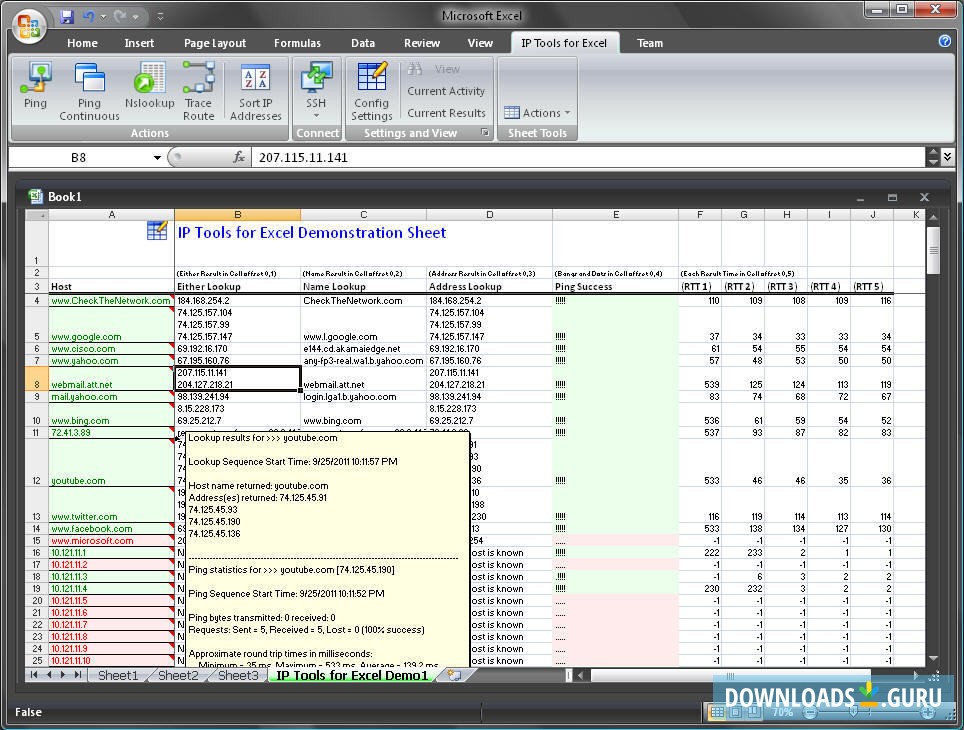Click the insert function fx button
This screenshot has width=964, height=730.
pos(239,158)
